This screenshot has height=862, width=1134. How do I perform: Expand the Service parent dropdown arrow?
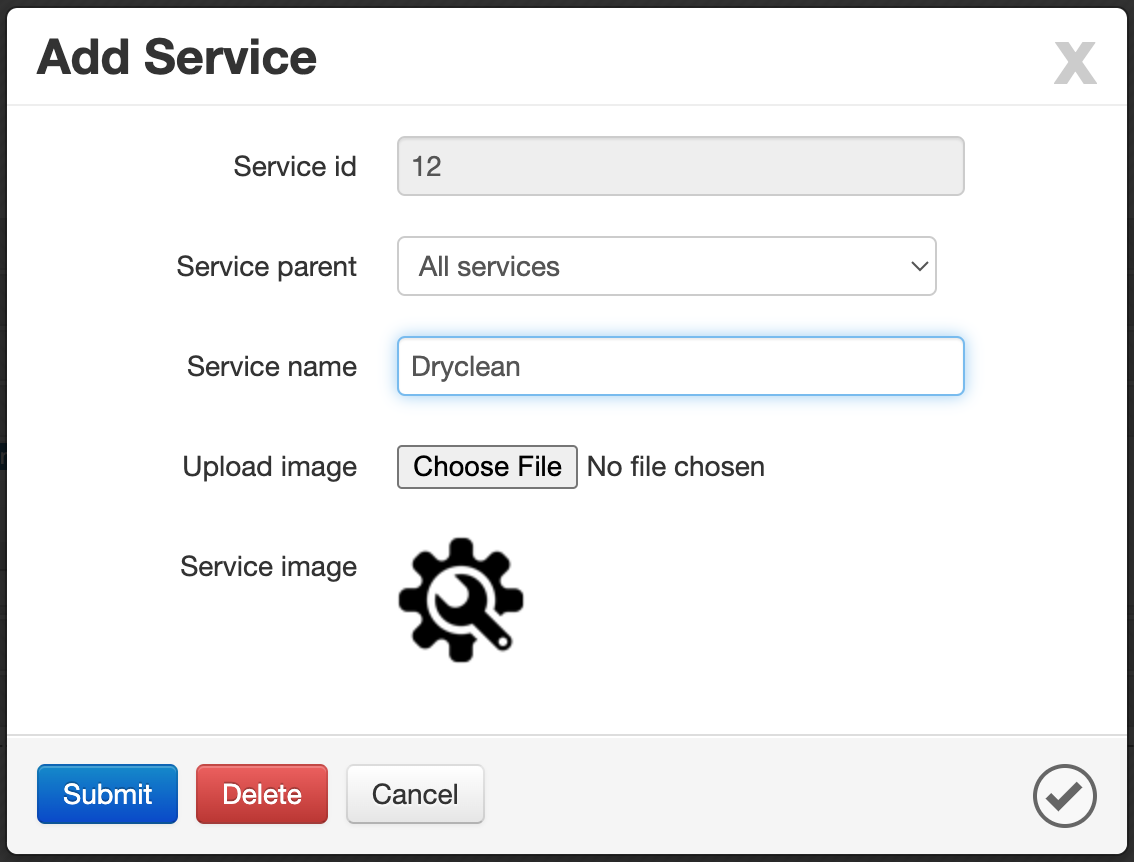(x=919, y=266)
